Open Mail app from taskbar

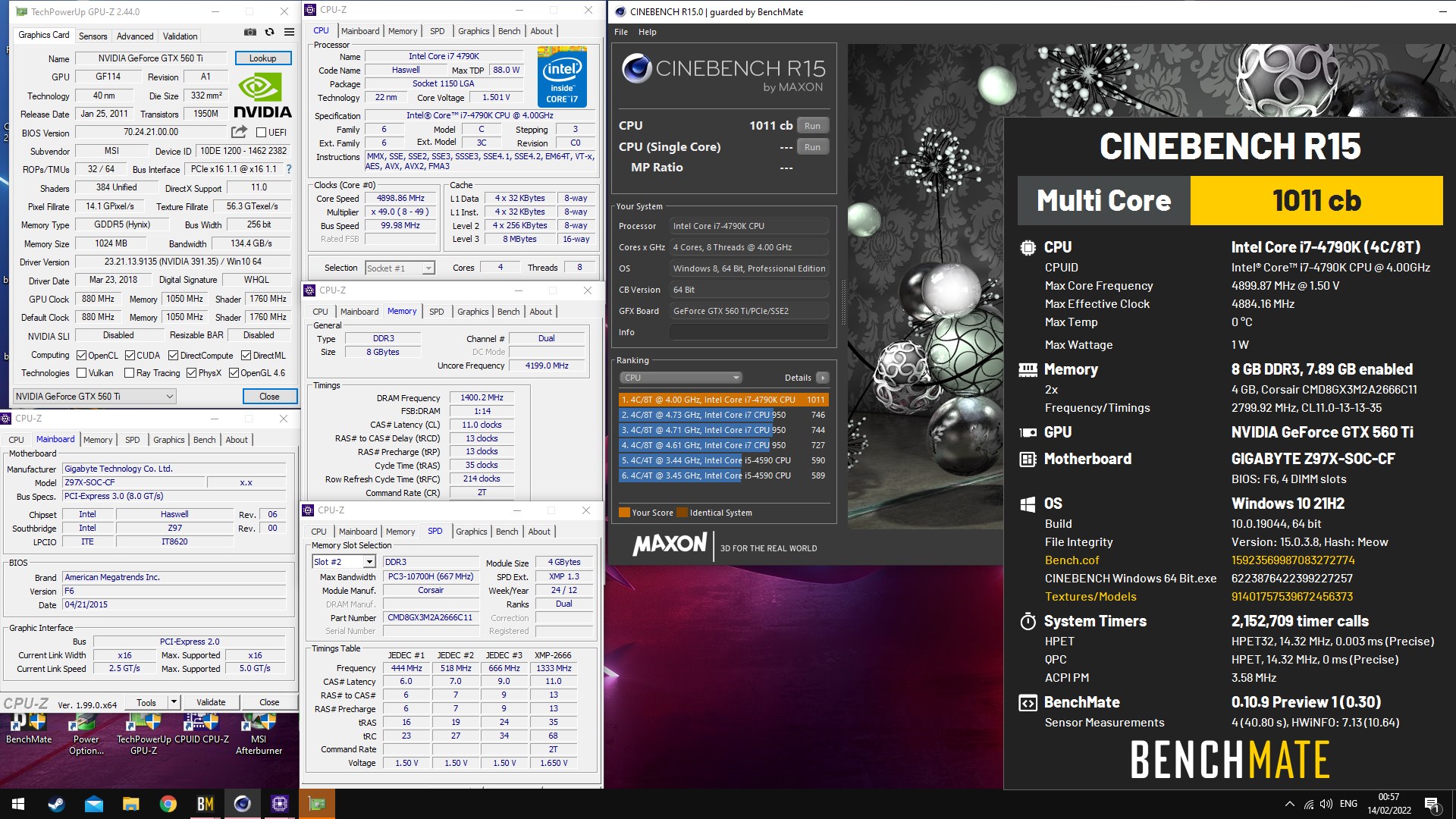[x=93, y=804]
